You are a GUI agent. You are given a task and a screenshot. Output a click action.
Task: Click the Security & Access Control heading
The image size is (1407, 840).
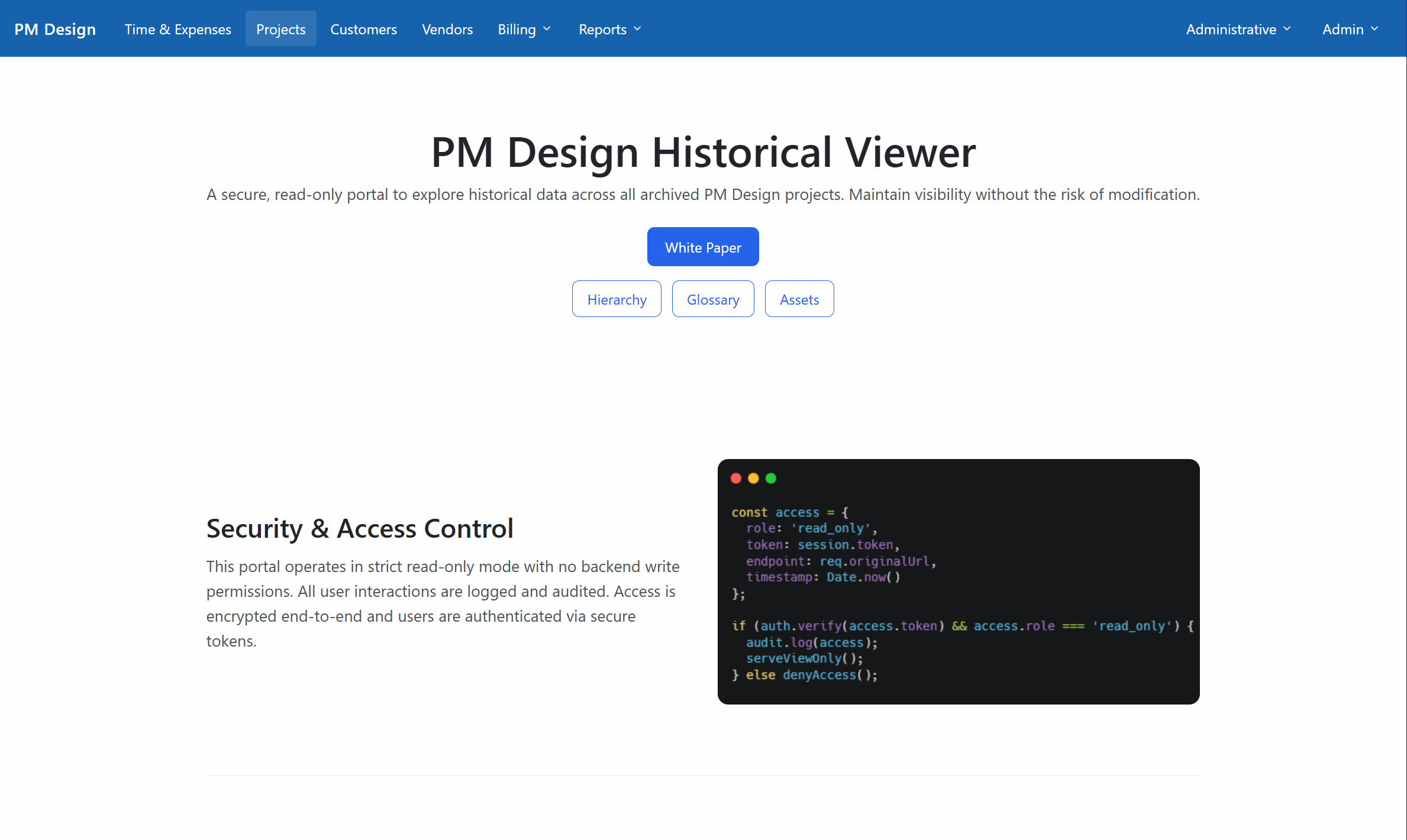360,528
